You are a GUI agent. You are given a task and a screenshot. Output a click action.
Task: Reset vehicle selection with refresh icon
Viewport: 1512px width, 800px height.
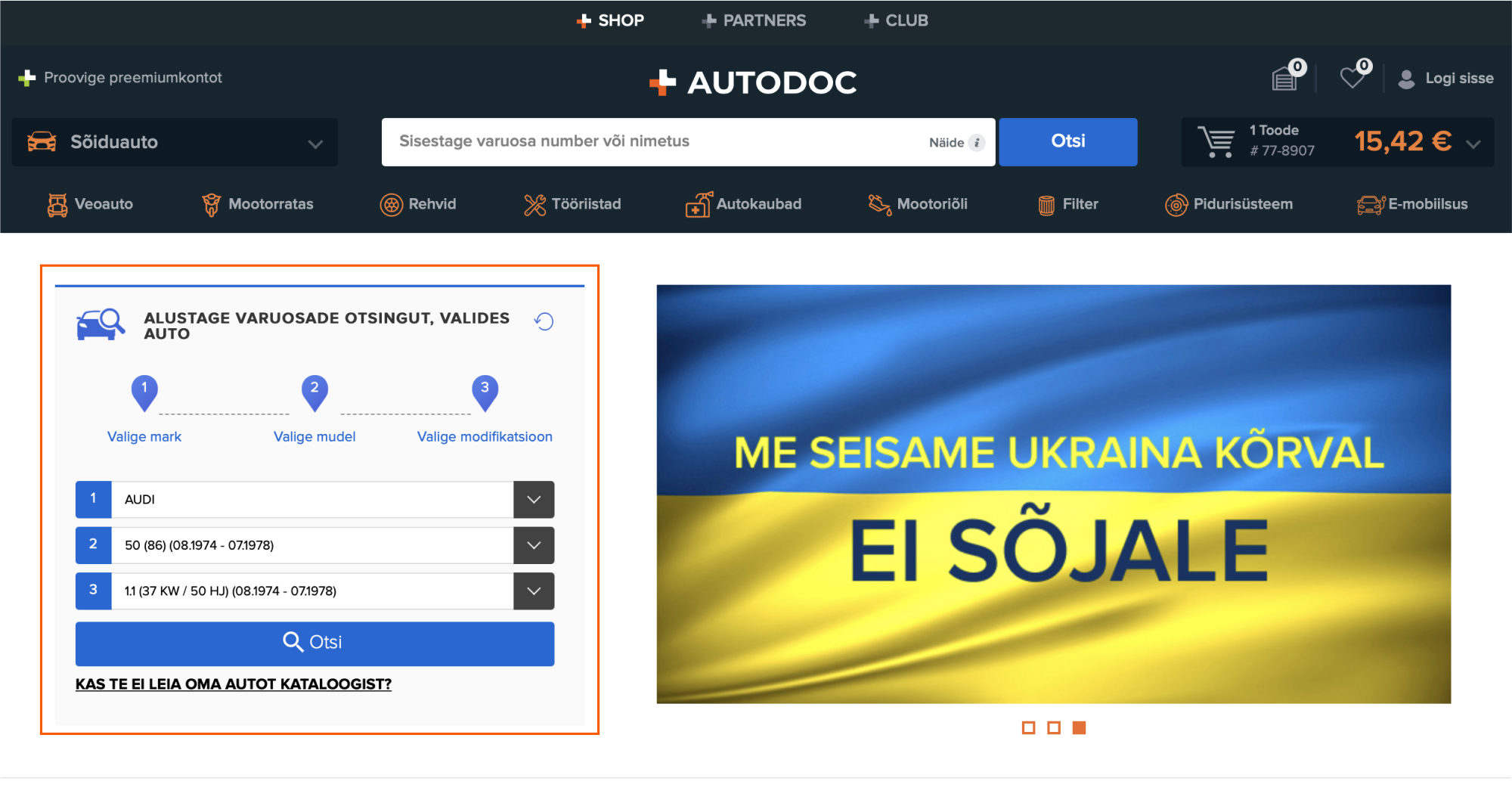coord(544,321)
